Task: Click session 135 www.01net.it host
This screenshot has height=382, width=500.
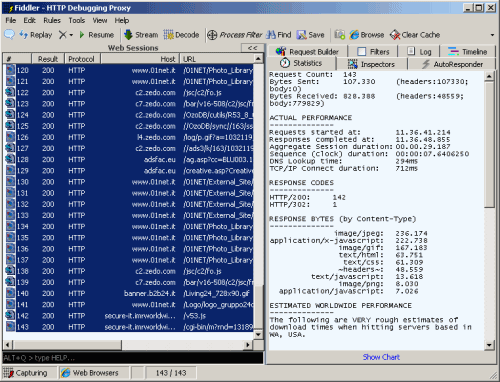Action: tap(153, 238)
